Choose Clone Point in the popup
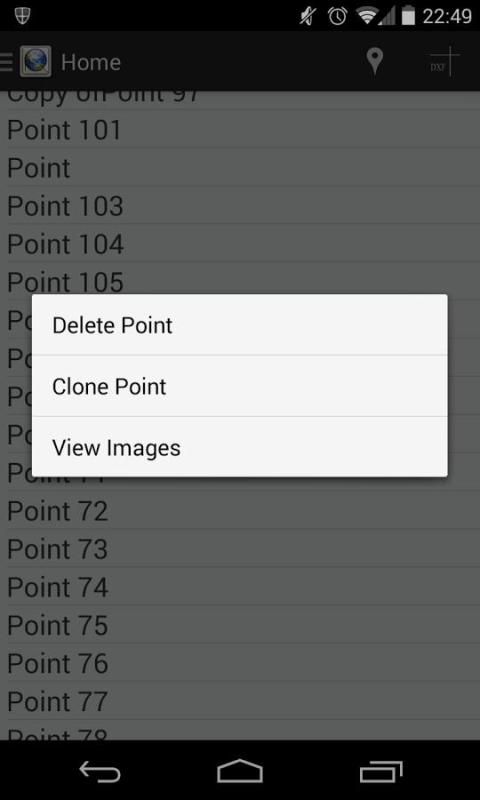 [240, 386]
